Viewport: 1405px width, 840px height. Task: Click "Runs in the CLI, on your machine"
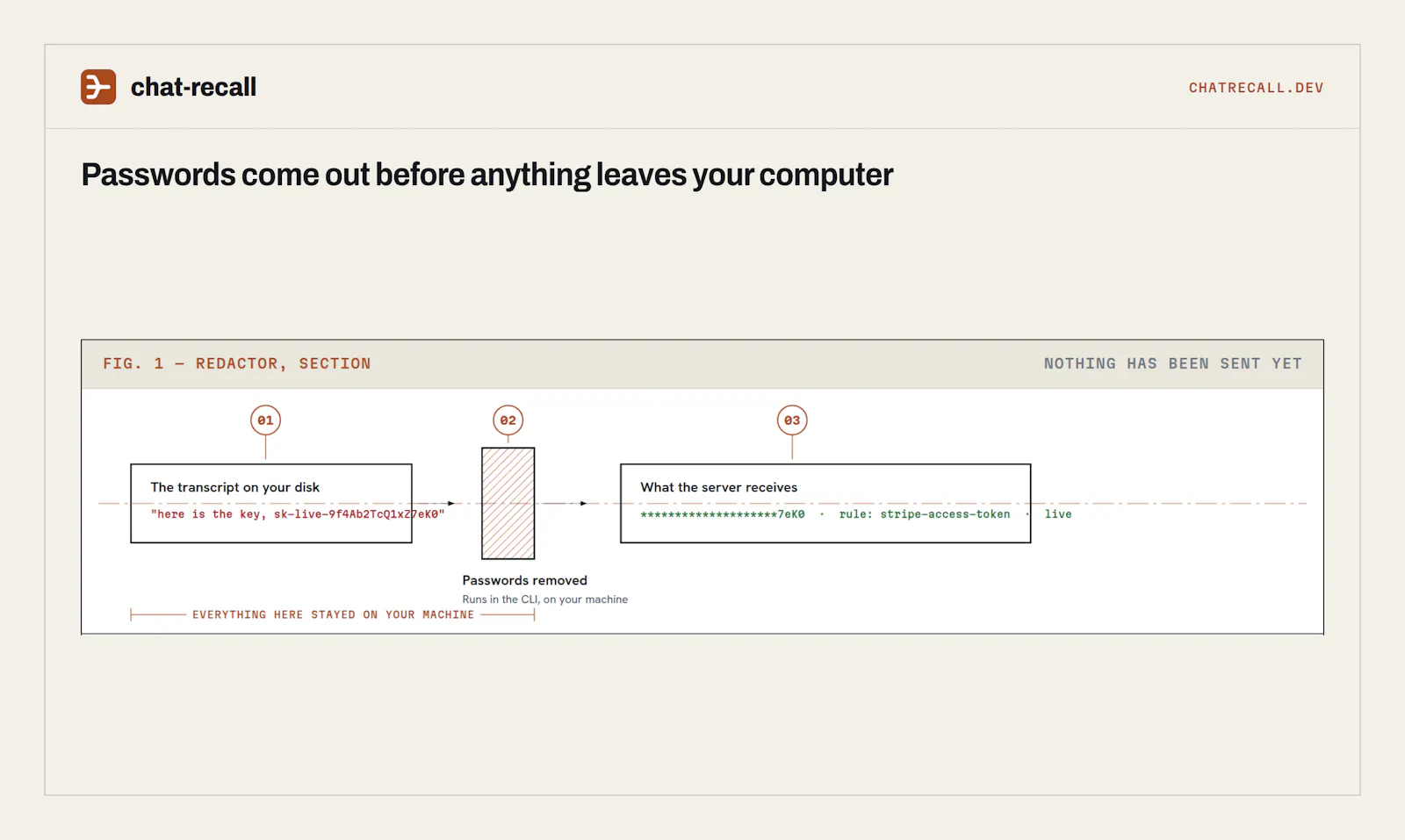(x=545, y=599)
